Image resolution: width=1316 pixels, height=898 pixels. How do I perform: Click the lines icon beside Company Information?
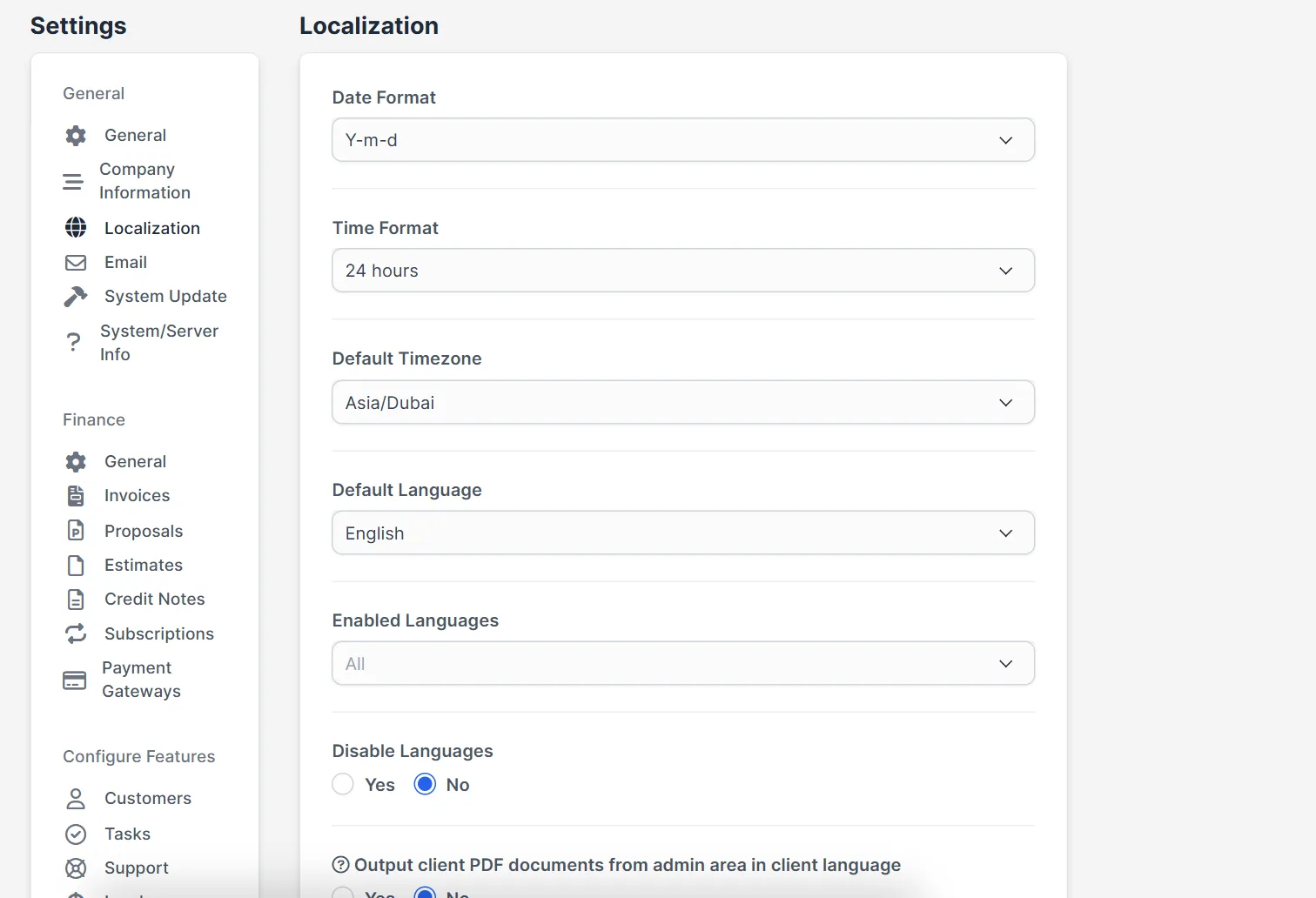tap(73, 182)
